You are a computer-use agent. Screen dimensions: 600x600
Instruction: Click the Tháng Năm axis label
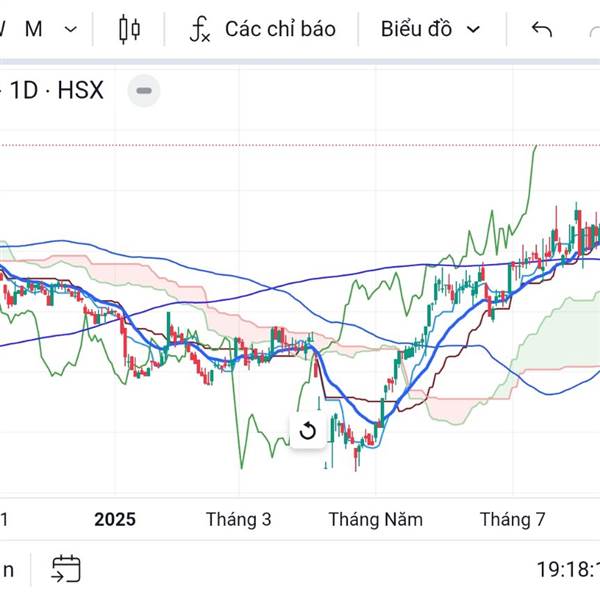pyautogui.click(x=375, y=520)
